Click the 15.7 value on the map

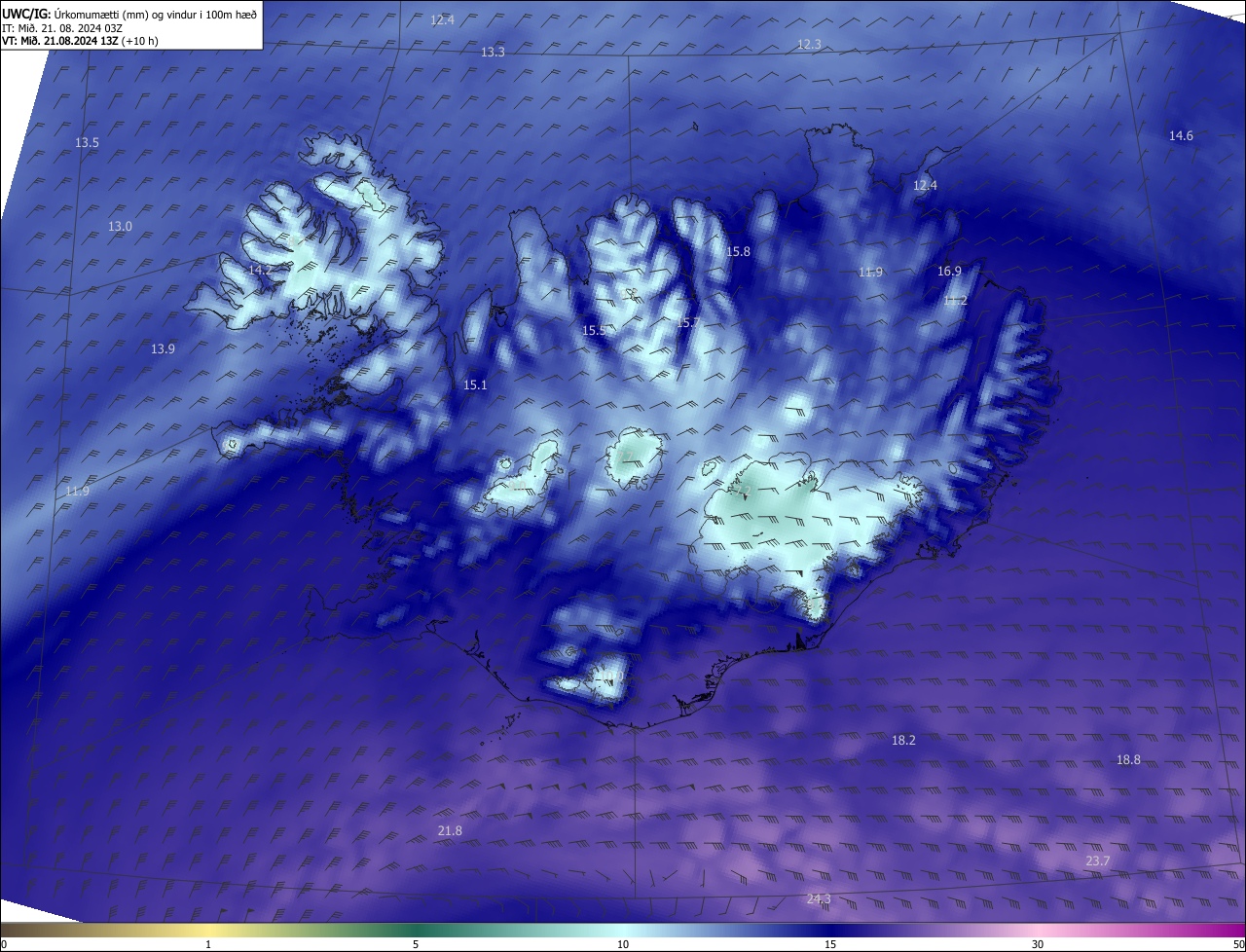[x=687, y=323]
